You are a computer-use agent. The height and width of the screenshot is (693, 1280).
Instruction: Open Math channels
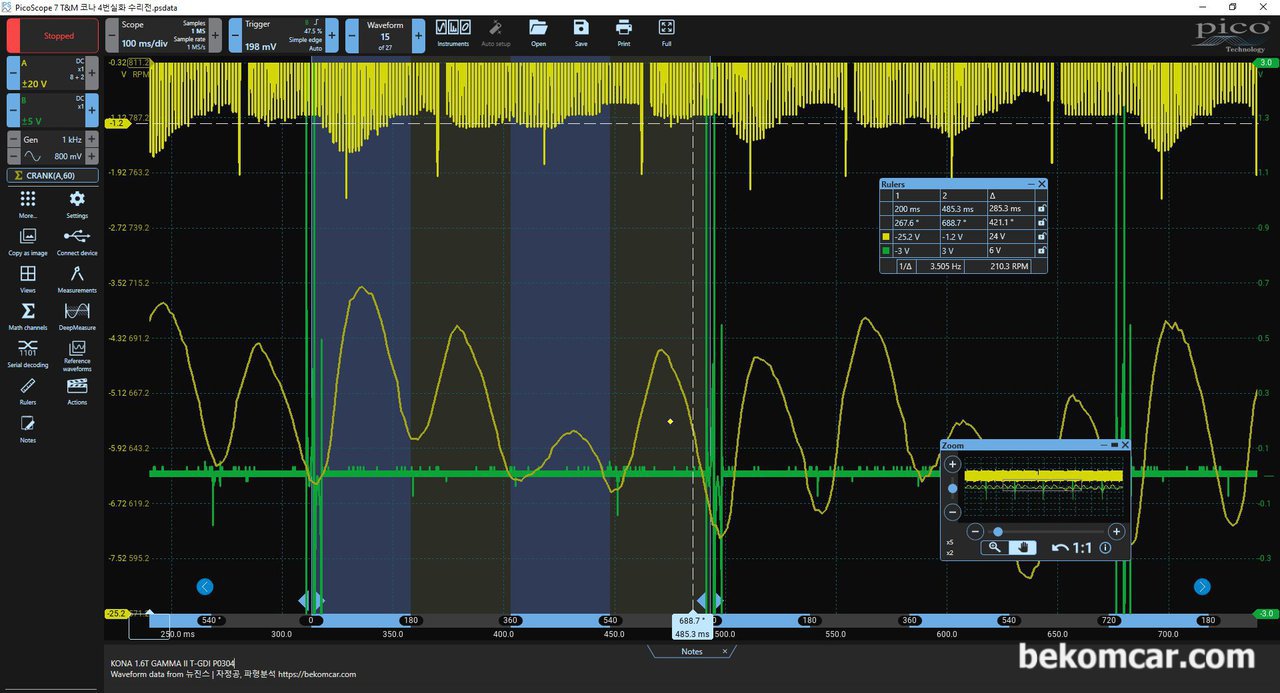(28, 316)
